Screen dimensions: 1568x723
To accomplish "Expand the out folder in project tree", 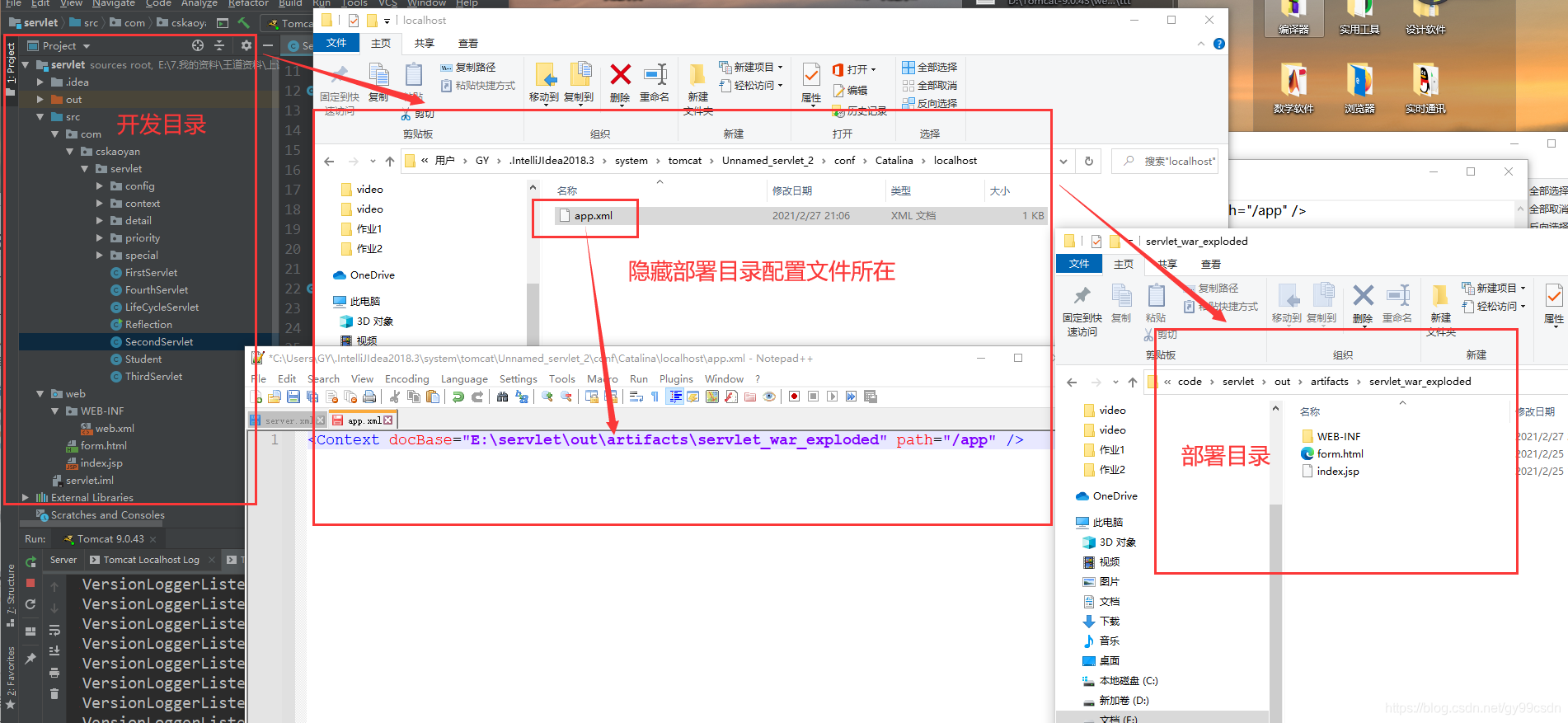I will 40,99.
